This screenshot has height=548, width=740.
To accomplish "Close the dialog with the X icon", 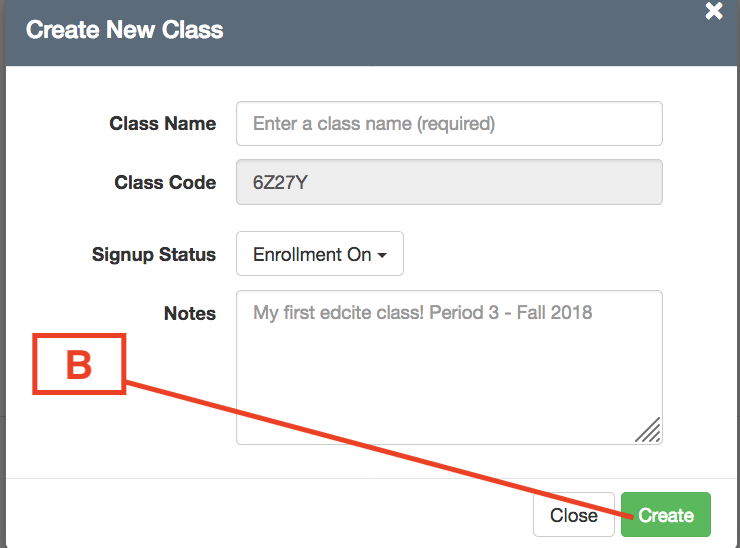I will (713, 11).
